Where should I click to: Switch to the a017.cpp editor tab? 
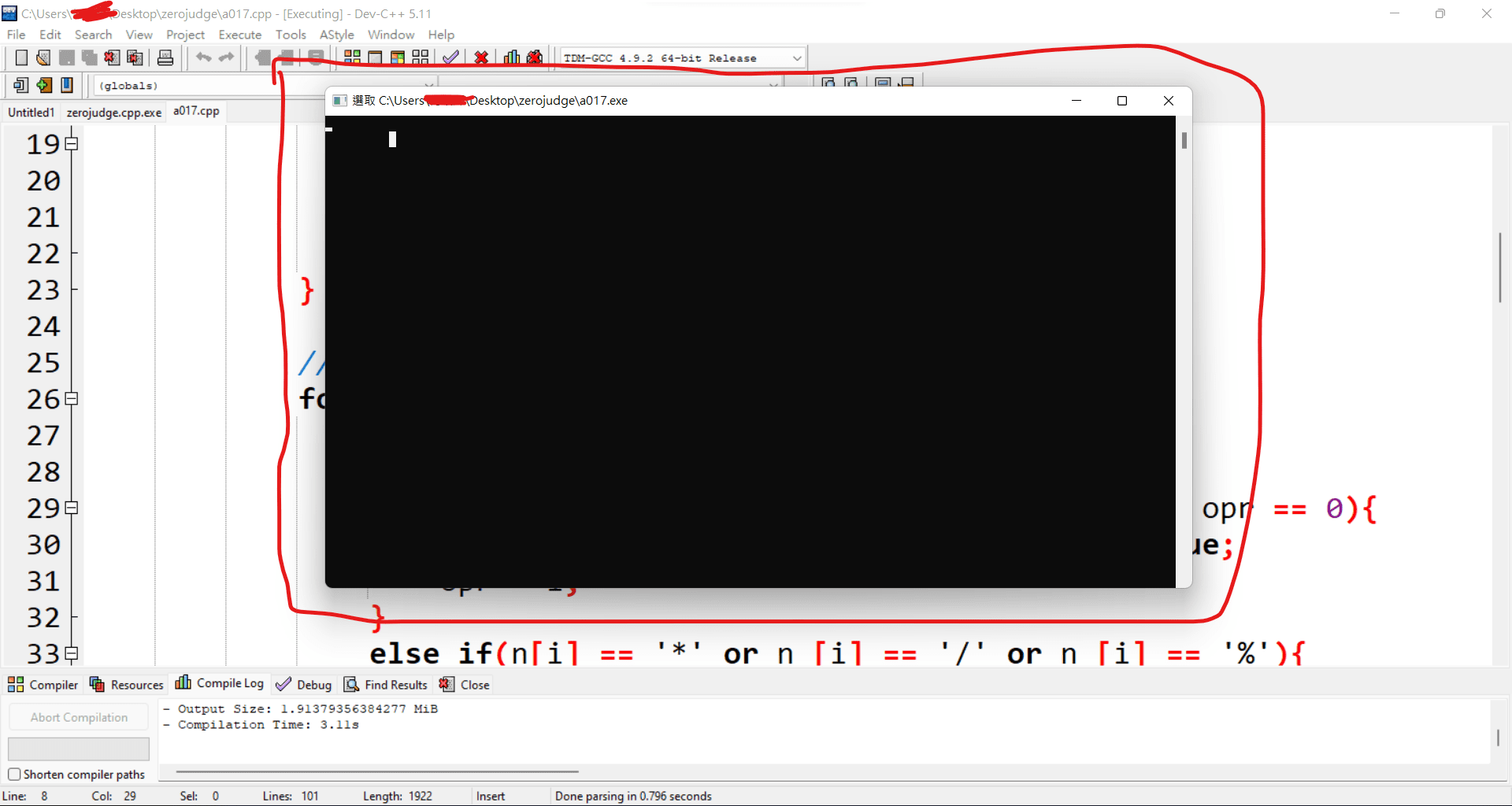196,111
